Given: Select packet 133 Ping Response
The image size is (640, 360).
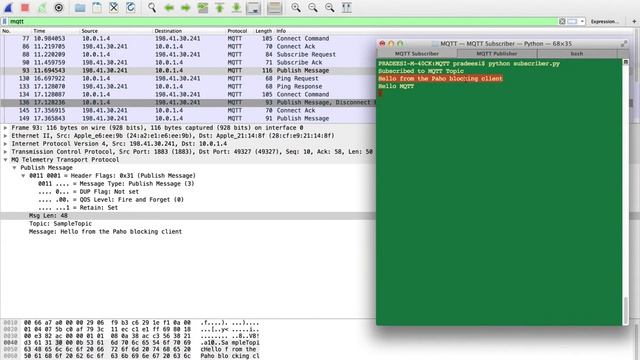Looking at the screenshot, I should point(188,87).
